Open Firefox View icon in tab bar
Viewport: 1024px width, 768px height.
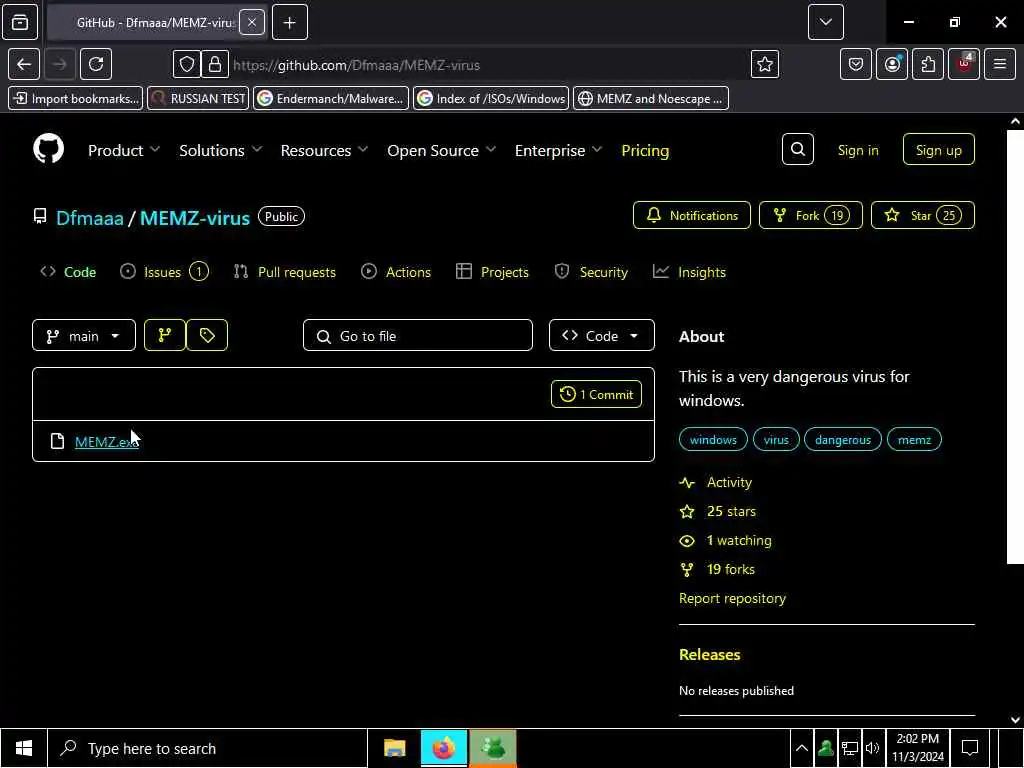20,22
